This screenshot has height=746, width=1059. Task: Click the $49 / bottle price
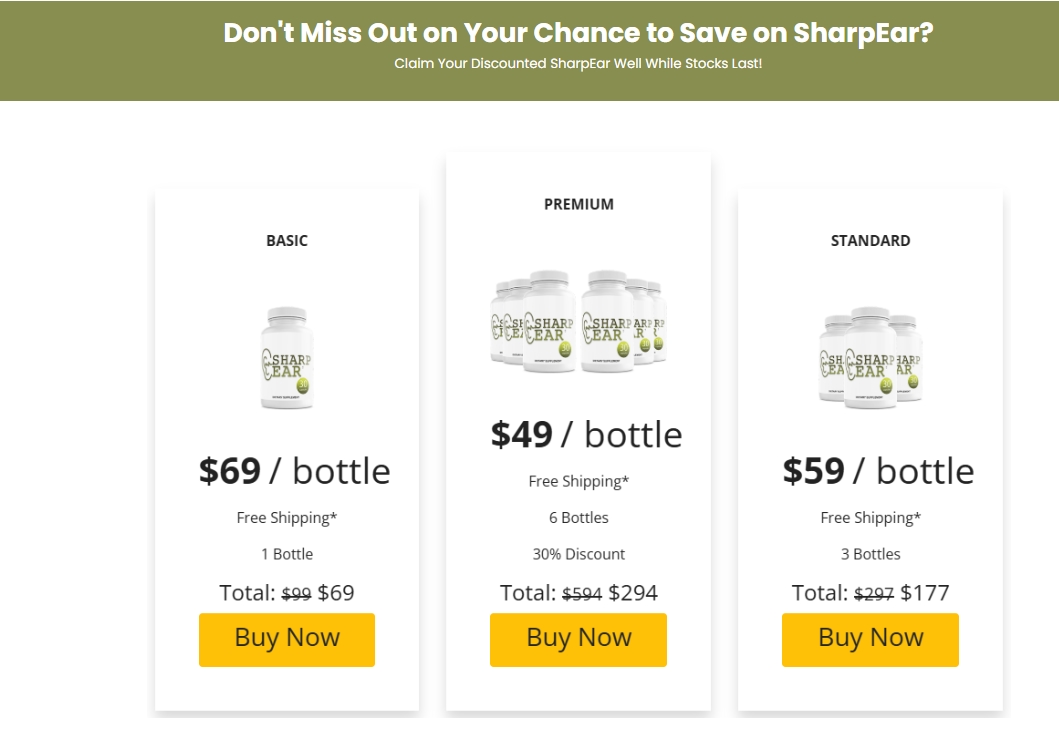[x=586, y=435]
